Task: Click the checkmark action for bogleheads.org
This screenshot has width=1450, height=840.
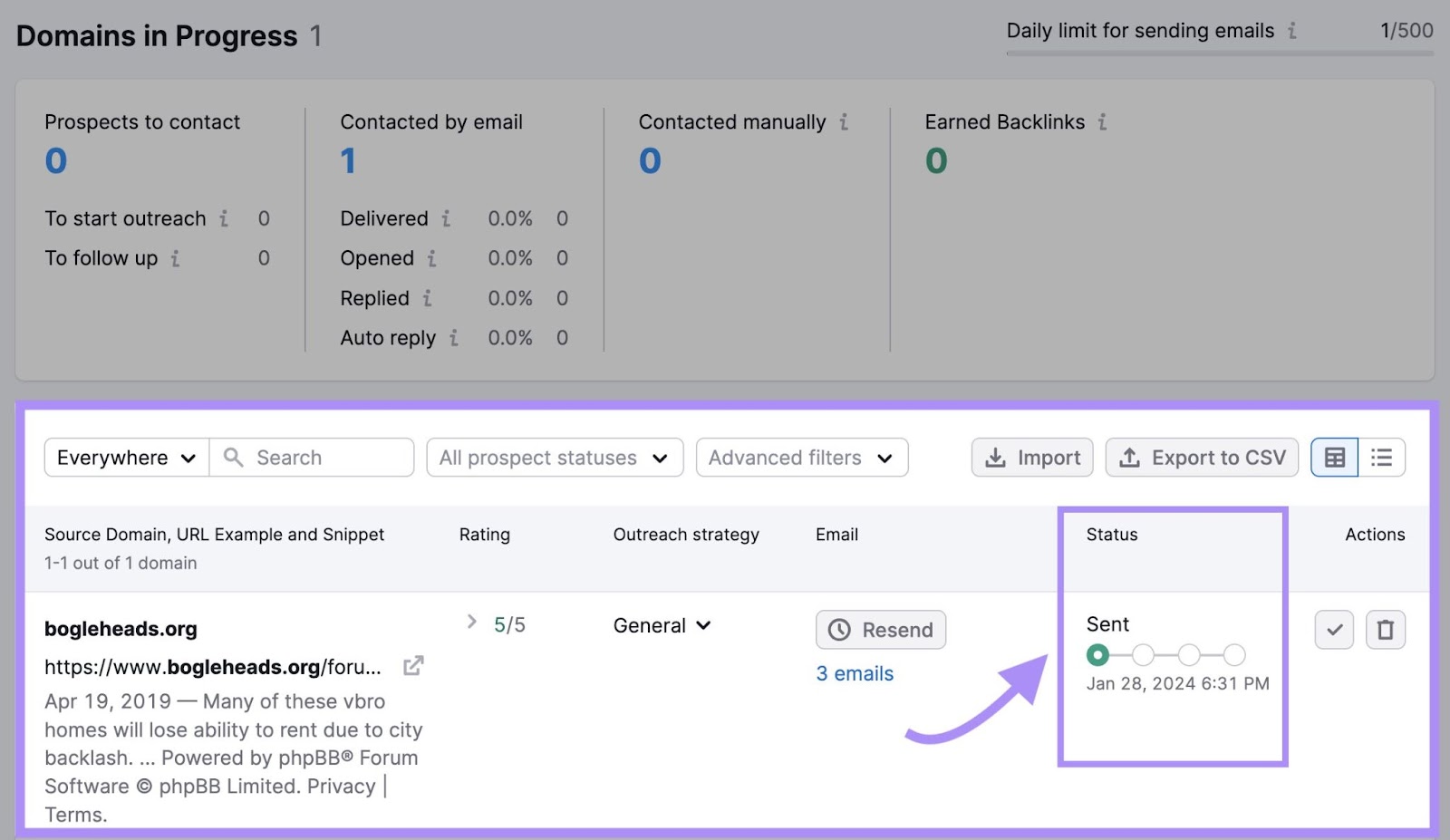Action: [x=1333, y=630]
